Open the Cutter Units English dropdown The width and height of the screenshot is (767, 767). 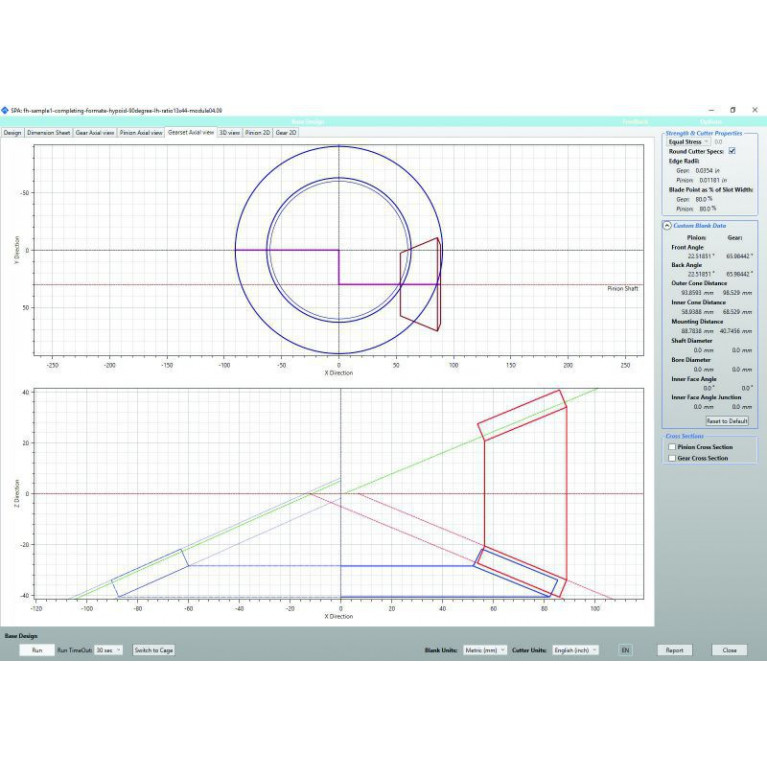tap(577, 650)
